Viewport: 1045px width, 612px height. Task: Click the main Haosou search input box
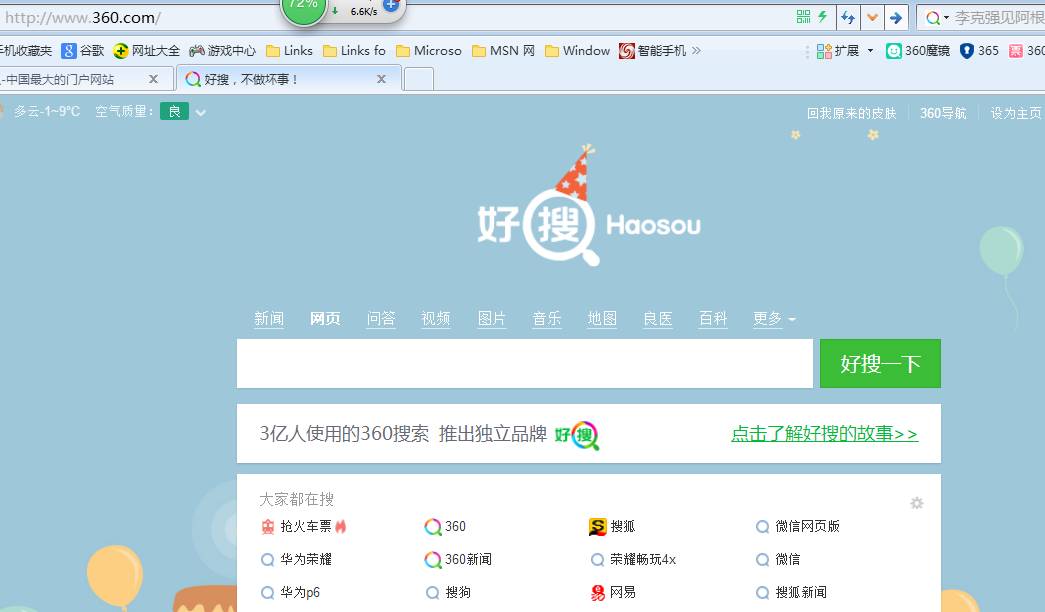524,363
